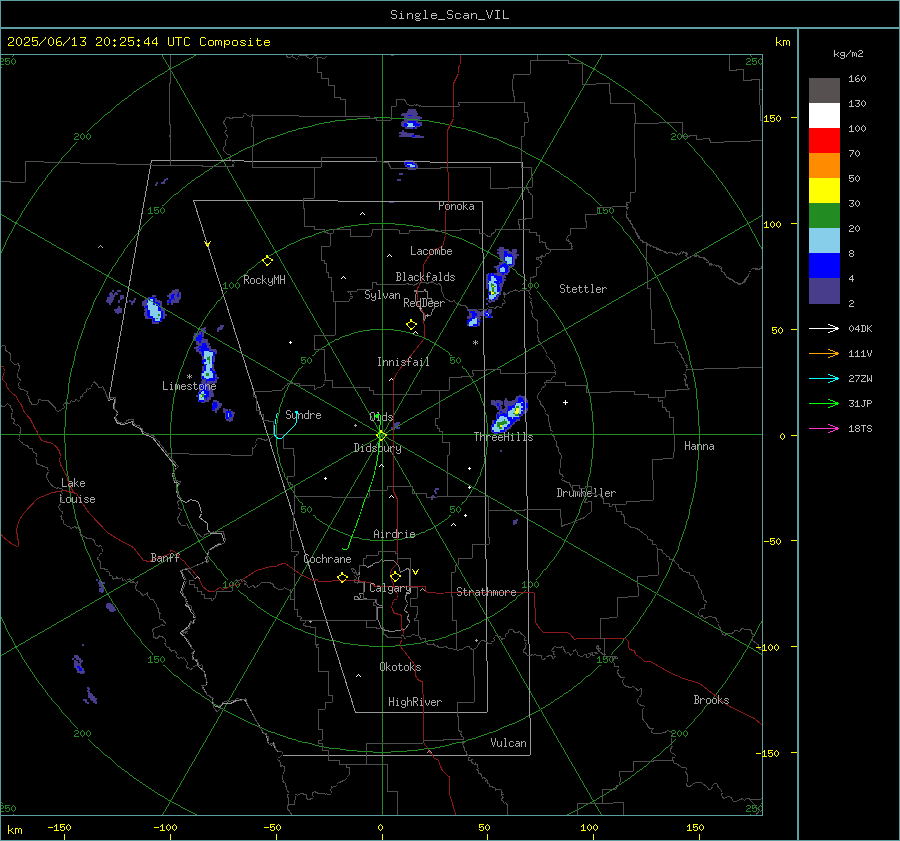Screen dimensions: 900x841
Task: Pick the green 20-30 legend swatch
Action: 824,216
